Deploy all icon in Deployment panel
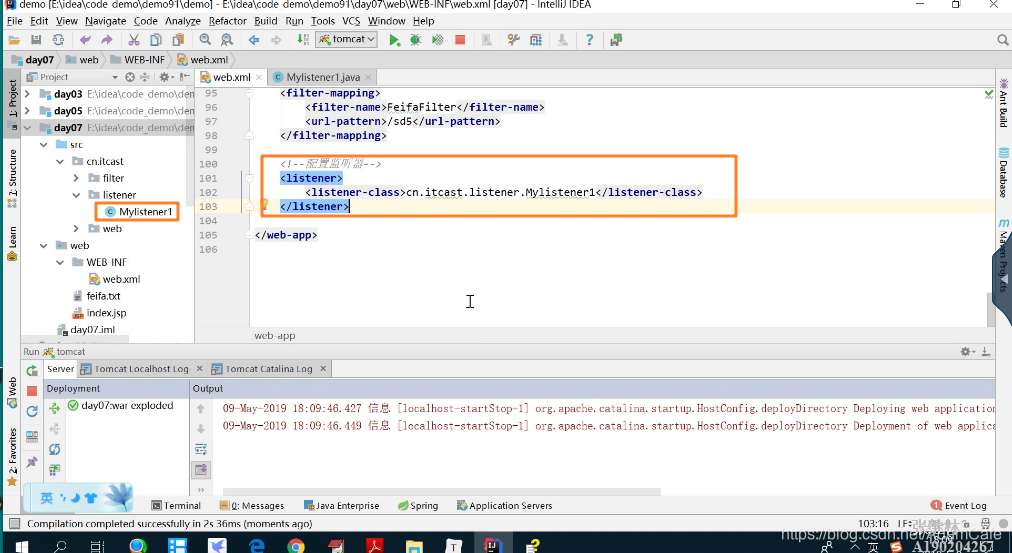The height and width of the screenshot is (553, 1012). [54, 408]
